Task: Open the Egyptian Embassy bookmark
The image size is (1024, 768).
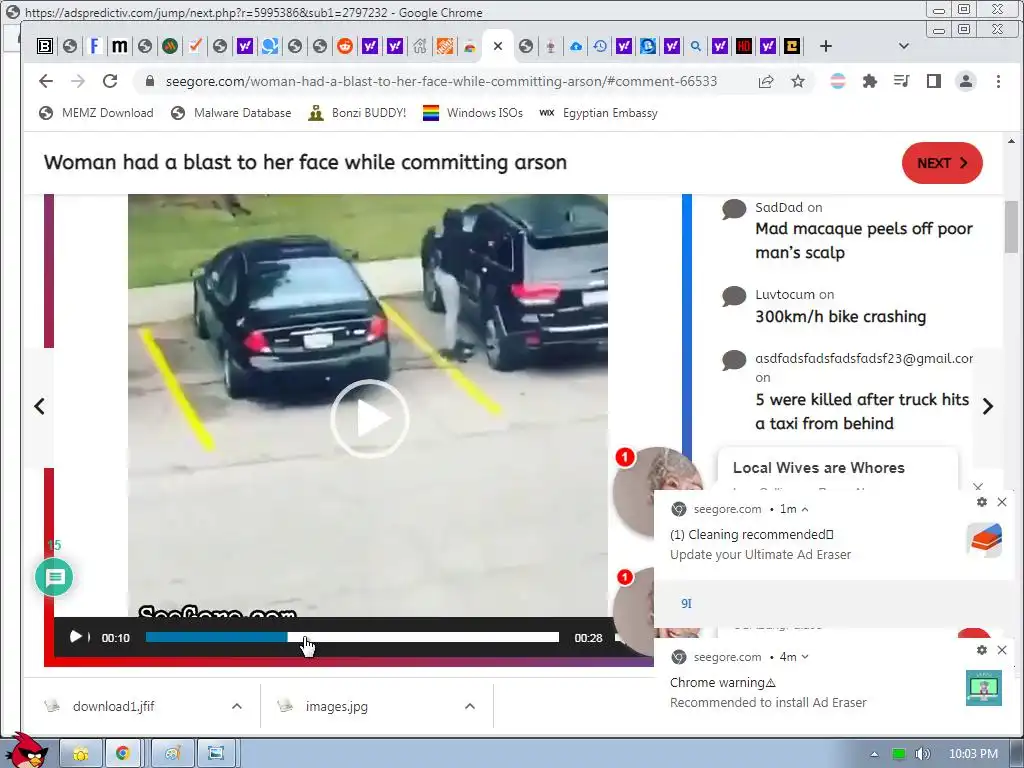Action: pos(598,113)
